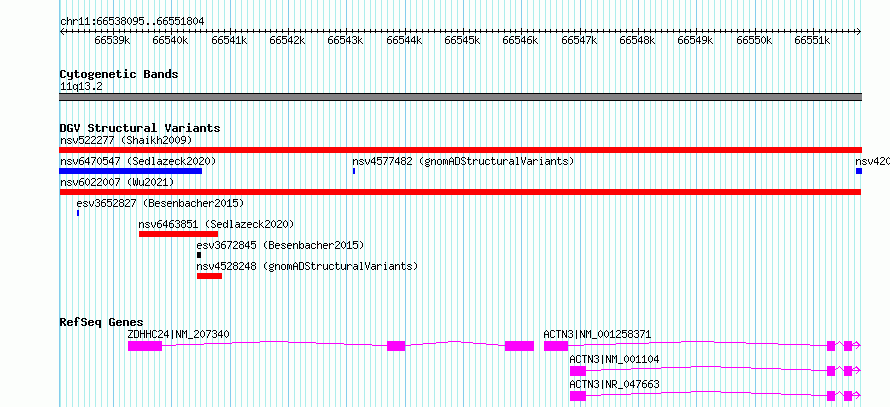Screen dimensions: 890x407
Task: Click the 66545k ruler tick label
Action: pyautogui.click(x=463, y=40)
